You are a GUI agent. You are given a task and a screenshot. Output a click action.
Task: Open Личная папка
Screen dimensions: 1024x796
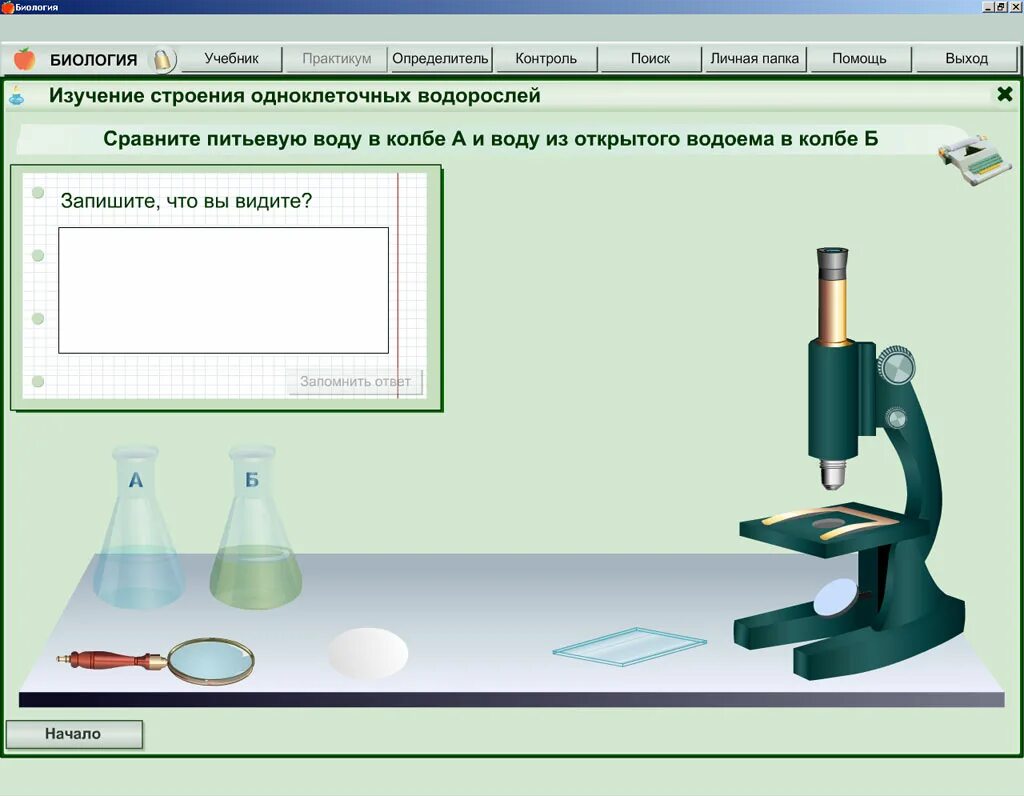pos(755,59)
